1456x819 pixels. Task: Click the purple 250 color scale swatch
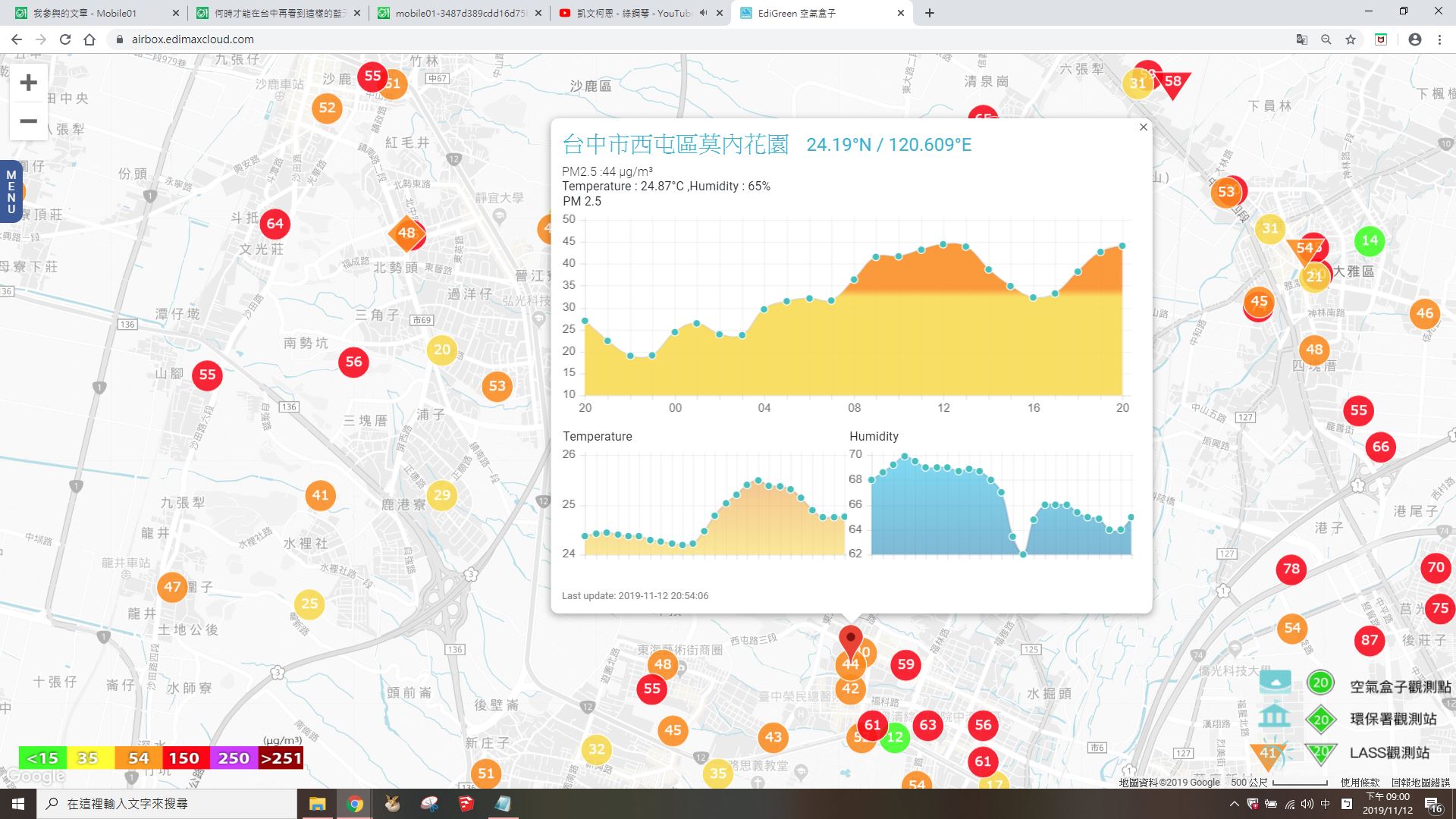(234, 758)
